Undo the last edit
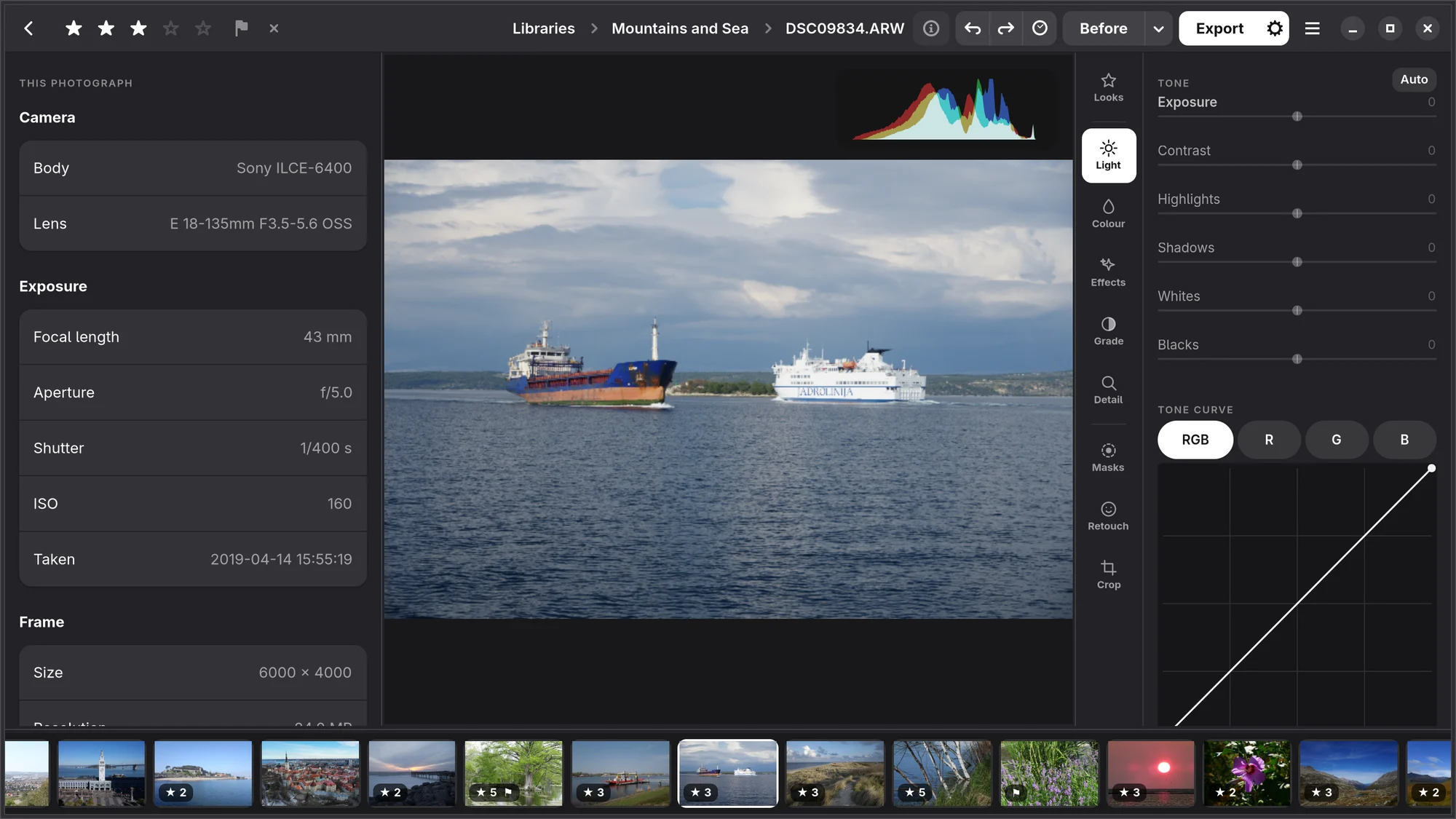The width and height of the screenshot is (1456, 819). 973,28
